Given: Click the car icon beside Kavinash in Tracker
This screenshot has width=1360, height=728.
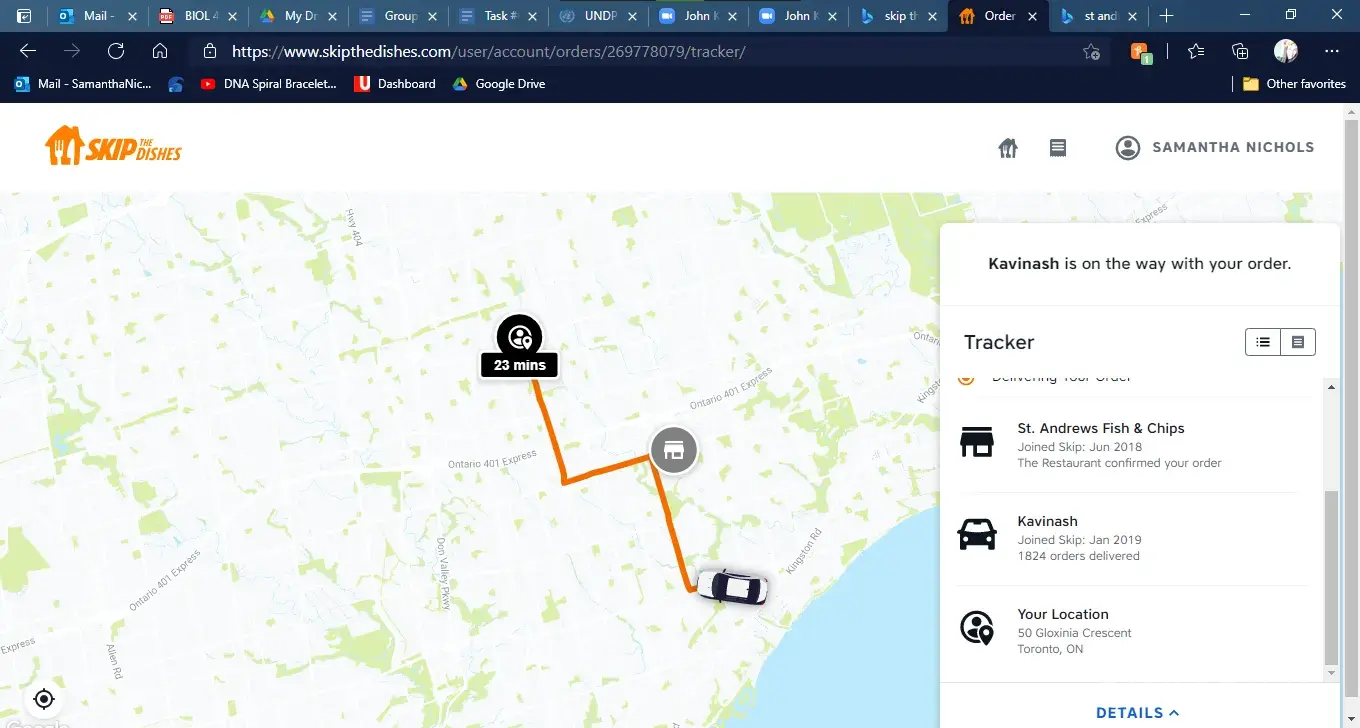Looking at the screenshot, I should pyautogui.click(x=977, y=534).
